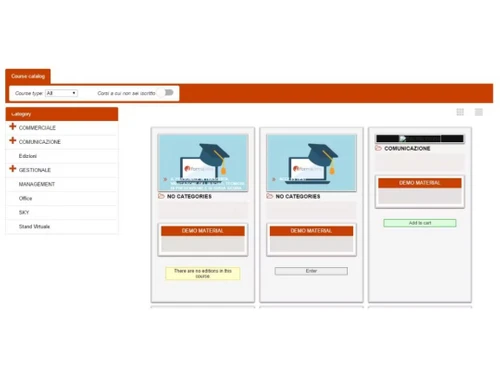Viewport: 500px width, 375px height.
Task: Expand the GESTIONALE category plus
Action: [x=13, y=168]
